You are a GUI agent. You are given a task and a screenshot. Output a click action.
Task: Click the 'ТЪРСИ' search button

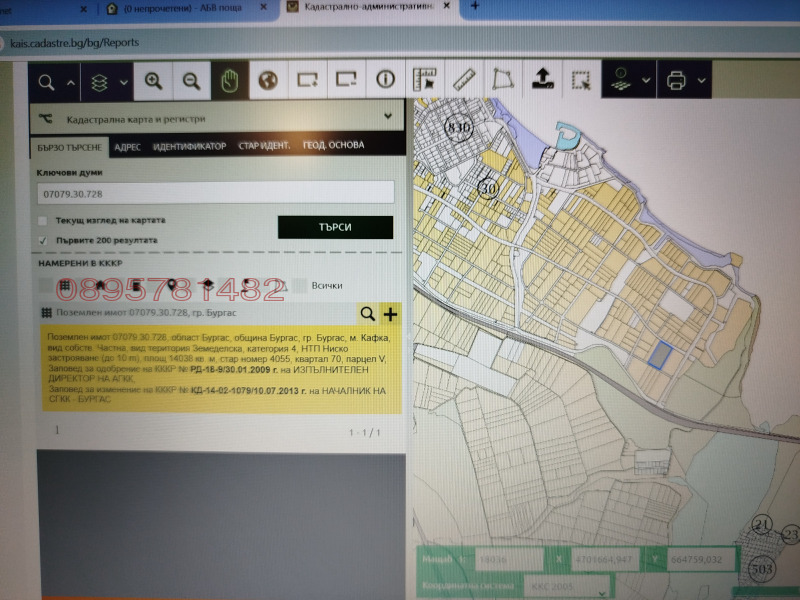point(335,227)
